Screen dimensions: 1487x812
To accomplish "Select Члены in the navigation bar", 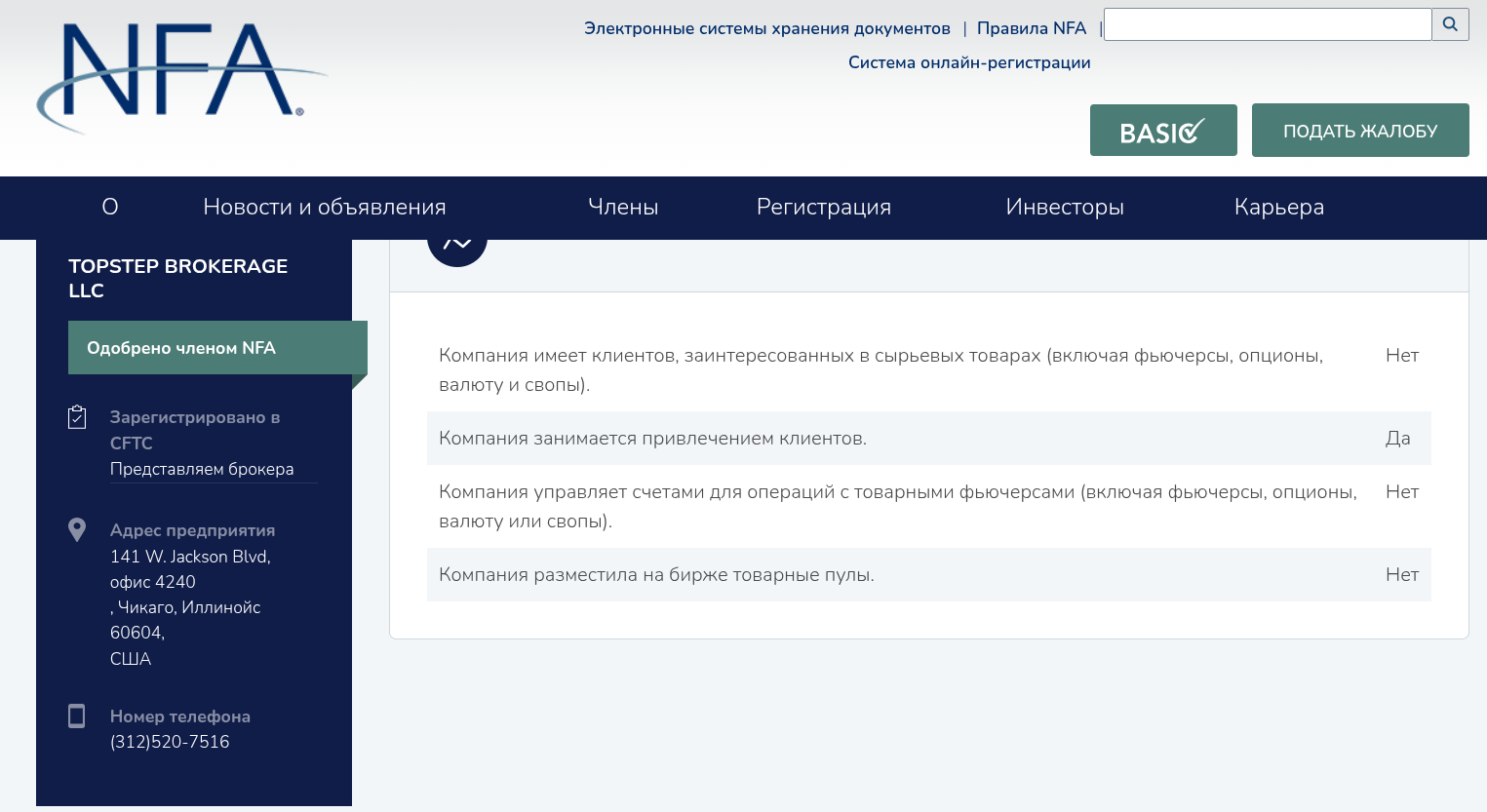I will click(623, 207).
